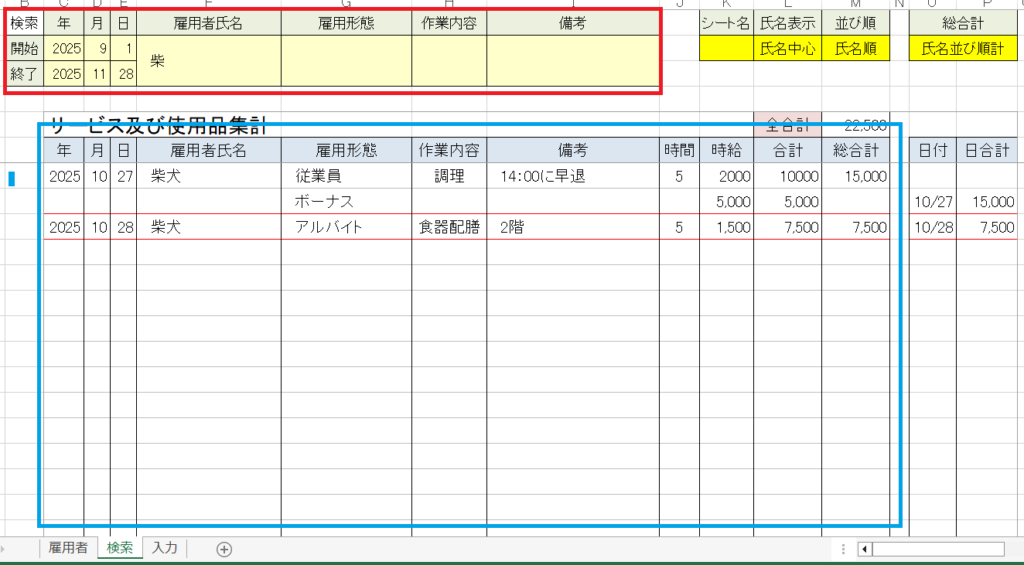Select the 食器配膳 work content cell

click(x=449, y=227)
